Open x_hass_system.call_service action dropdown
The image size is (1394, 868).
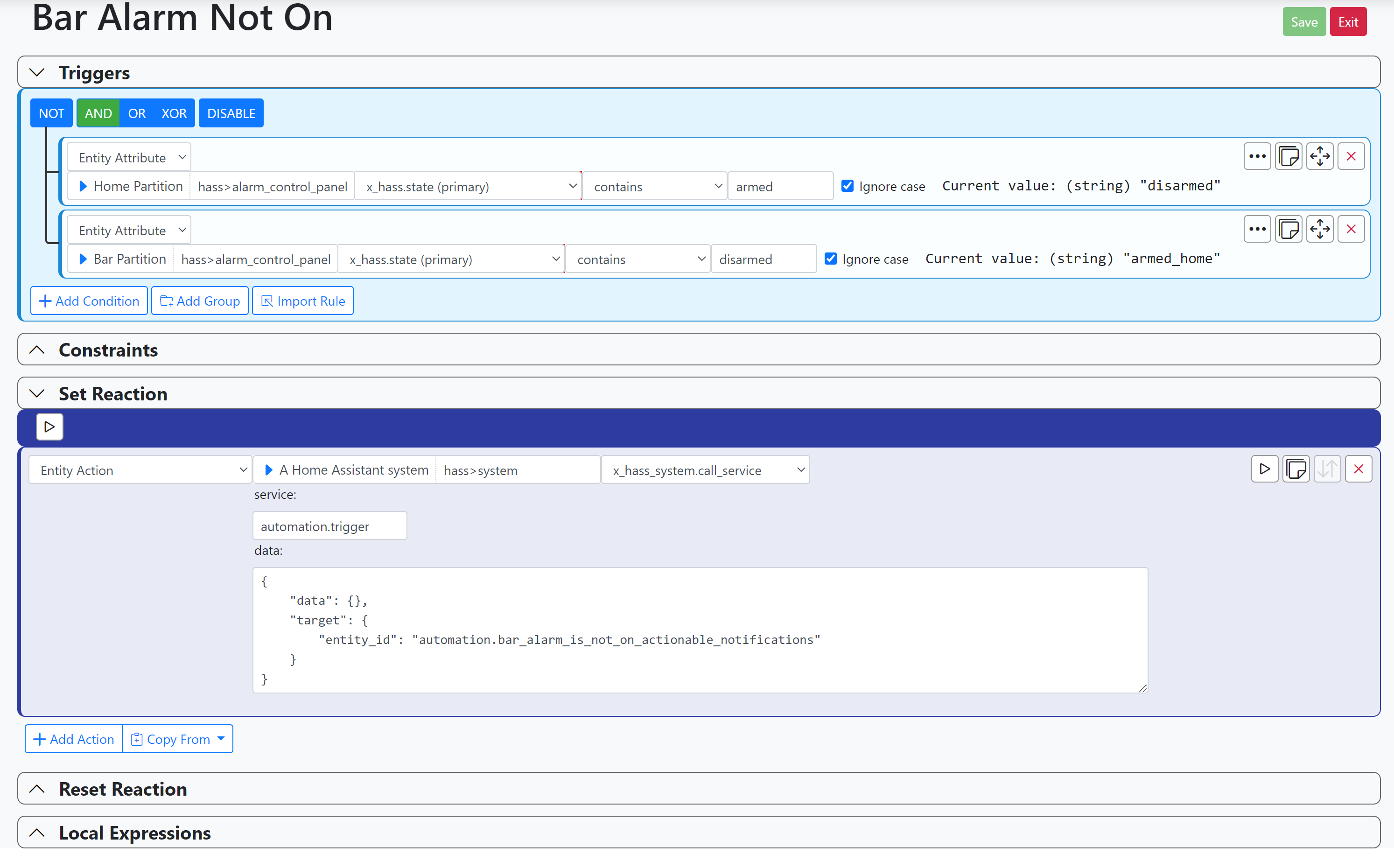(705, 470)
